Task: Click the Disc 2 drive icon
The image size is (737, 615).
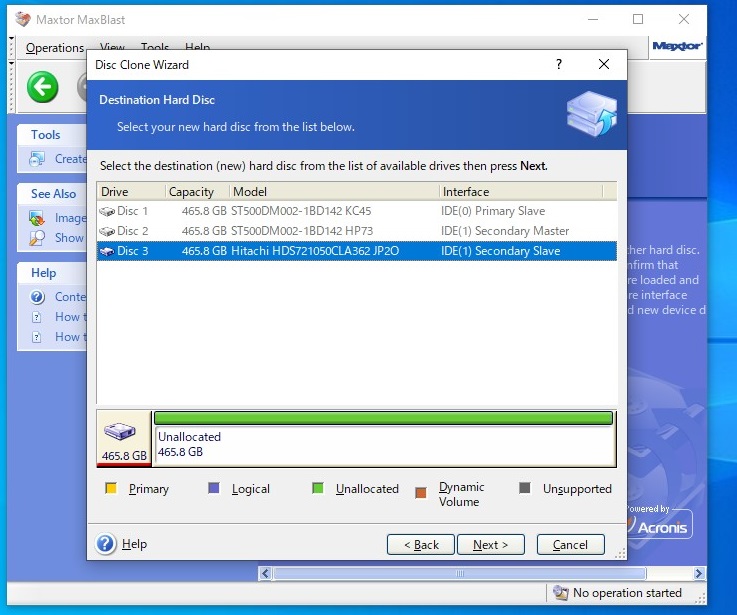Action: (x=107, y=231)
